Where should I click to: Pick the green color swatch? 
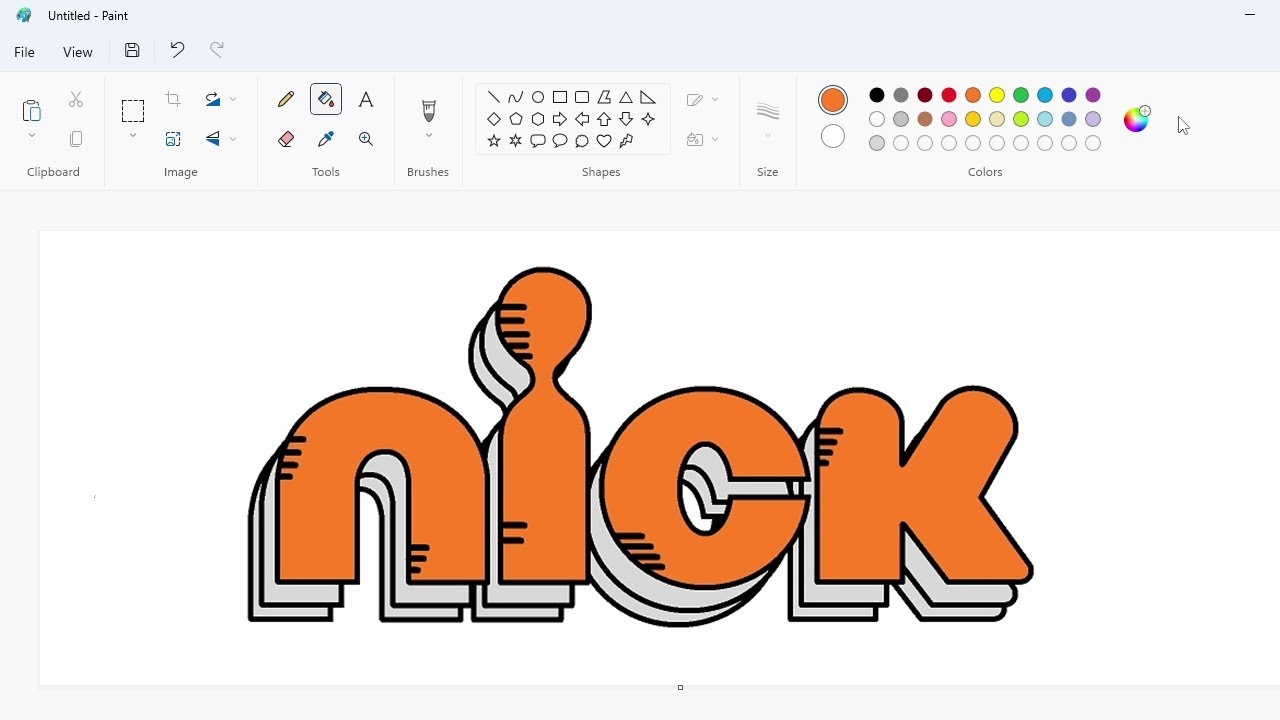[x=1021, y=95]
